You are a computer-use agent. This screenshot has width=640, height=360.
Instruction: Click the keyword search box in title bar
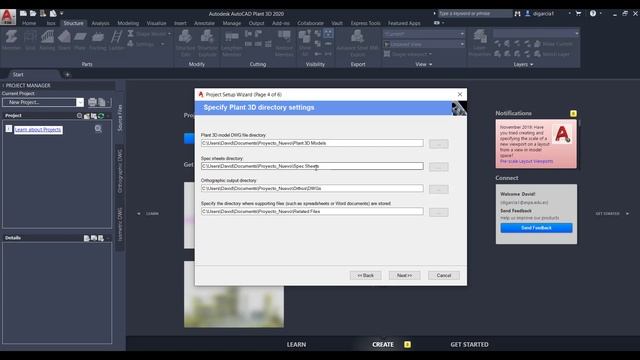[475, 13]
